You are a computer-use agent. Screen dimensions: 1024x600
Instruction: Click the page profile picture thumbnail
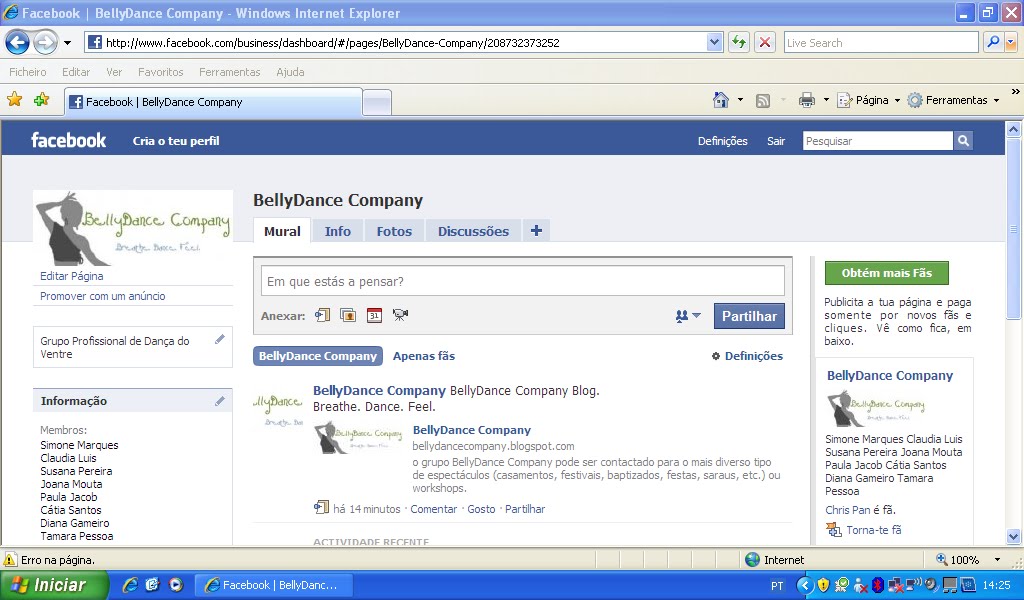pyautogui.click(x=133, y=228)
